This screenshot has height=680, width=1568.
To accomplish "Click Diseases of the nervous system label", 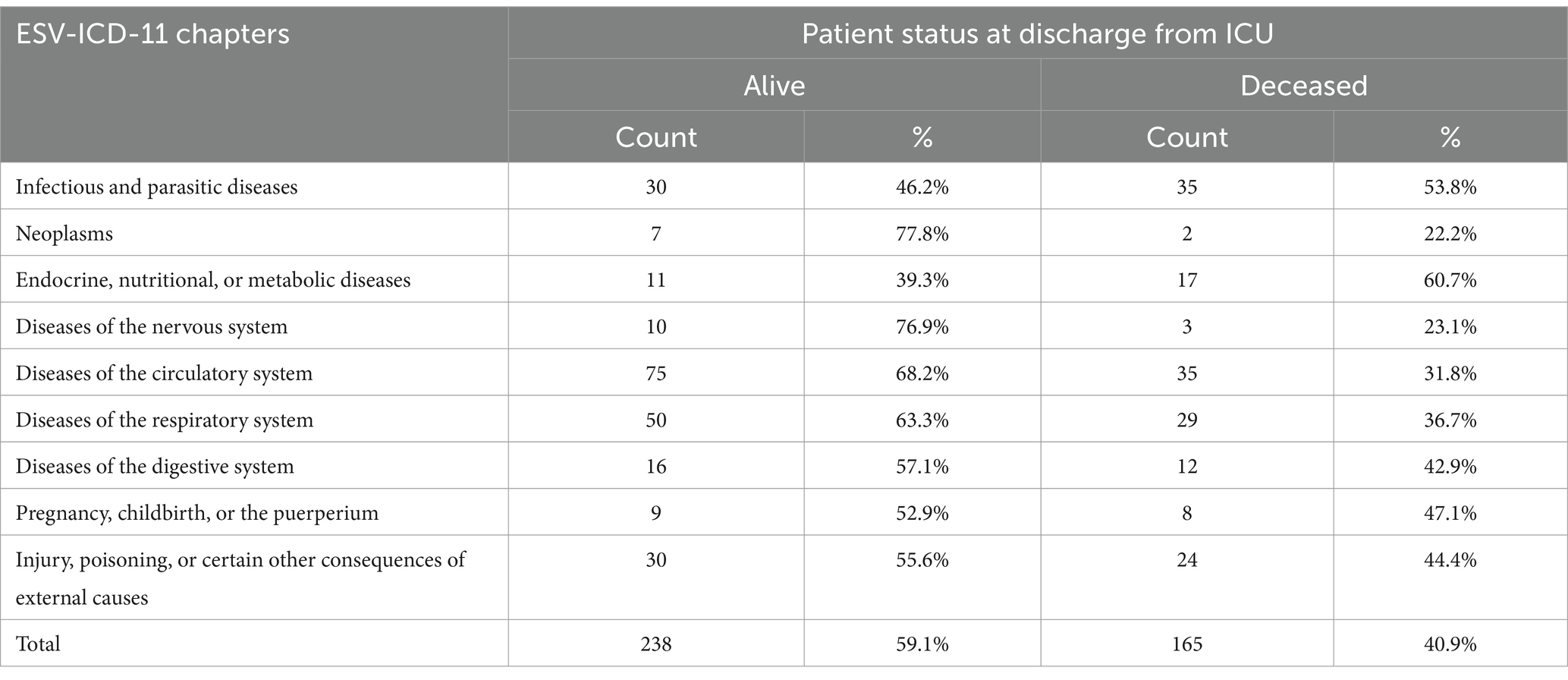I will (x=152, y=327).
